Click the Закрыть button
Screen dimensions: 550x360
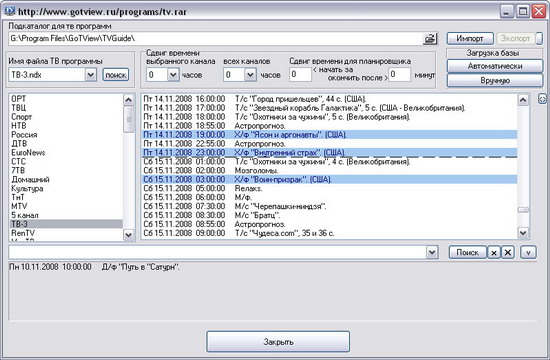click(x=278, y=341)
